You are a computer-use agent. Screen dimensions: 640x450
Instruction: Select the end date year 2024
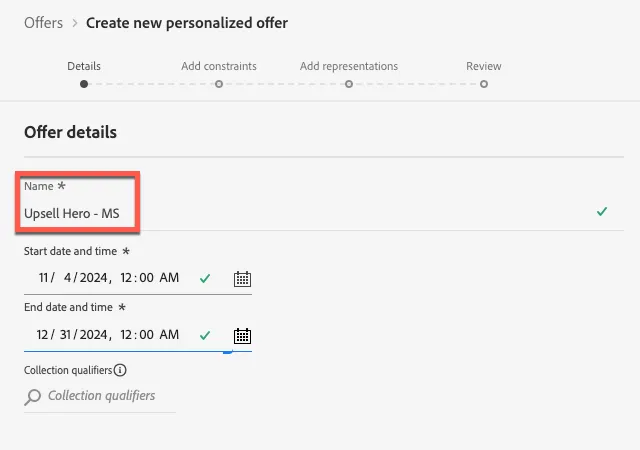93,335
